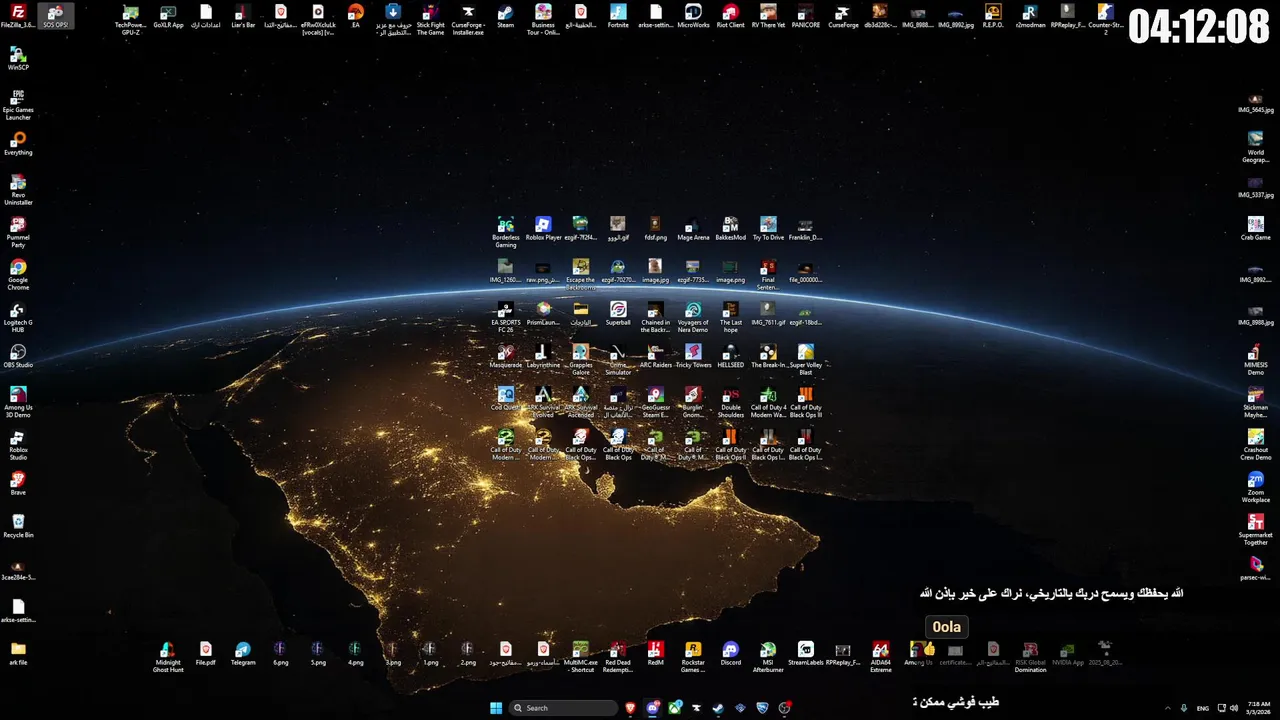Select the 'ark file' folder icon

(x=18, y=654)
